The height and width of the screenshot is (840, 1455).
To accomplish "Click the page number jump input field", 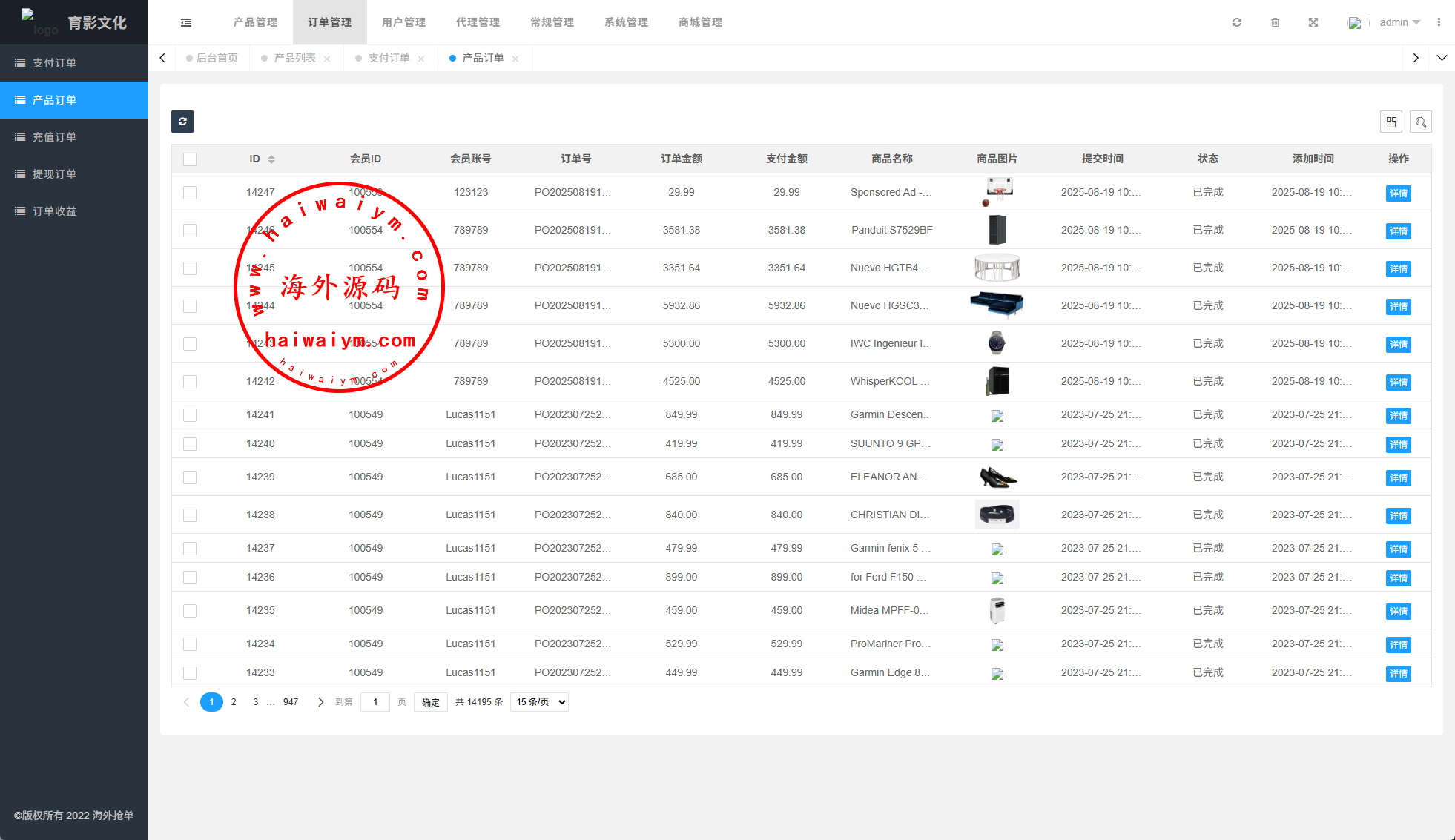I will pos(375,702).
